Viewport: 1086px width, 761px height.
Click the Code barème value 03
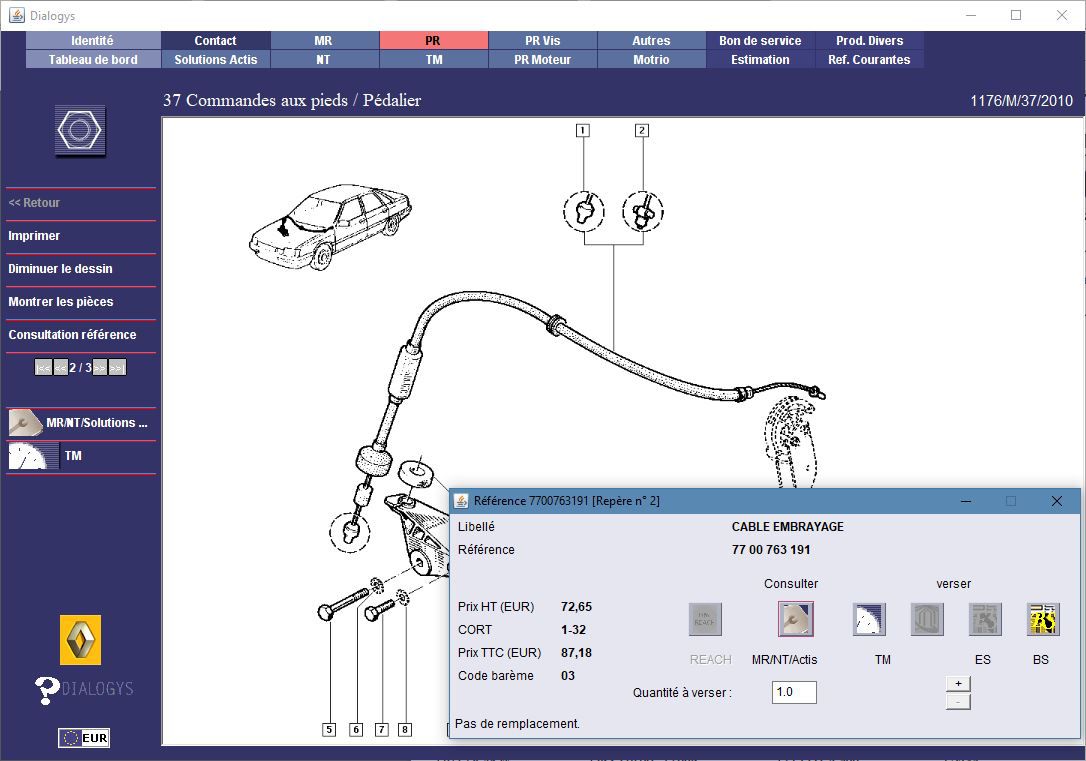coord(568,676)
